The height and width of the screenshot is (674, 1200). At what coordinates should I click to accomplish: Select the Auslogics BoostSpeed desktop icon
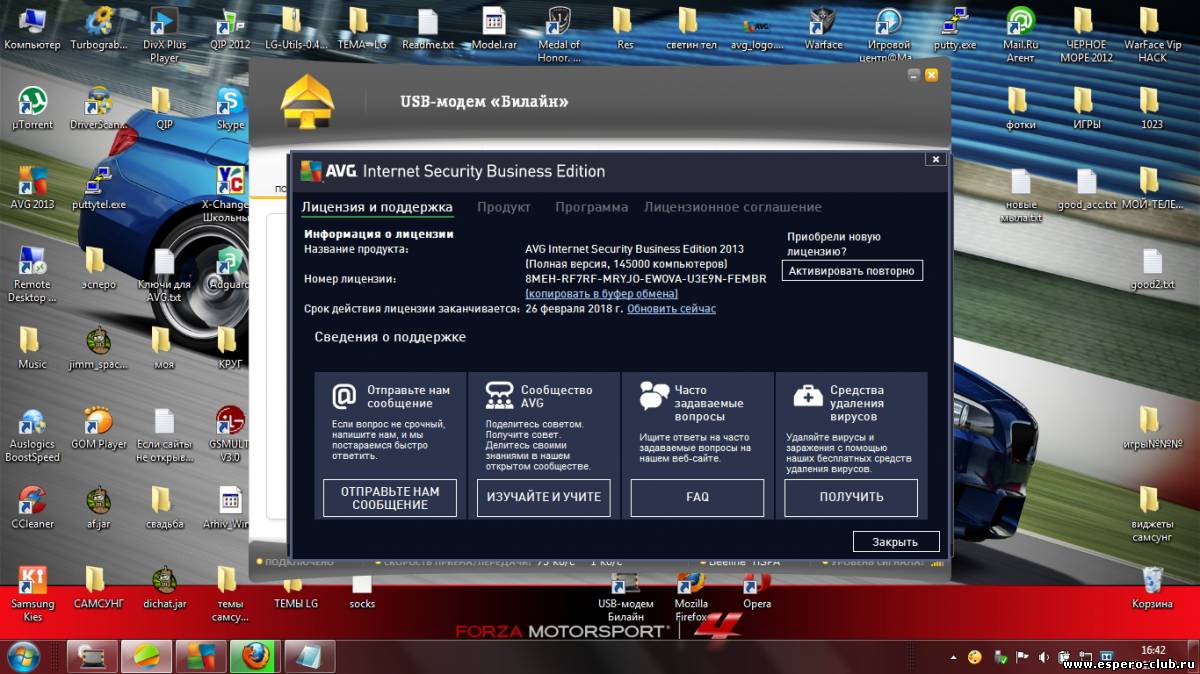click(32, 435)
